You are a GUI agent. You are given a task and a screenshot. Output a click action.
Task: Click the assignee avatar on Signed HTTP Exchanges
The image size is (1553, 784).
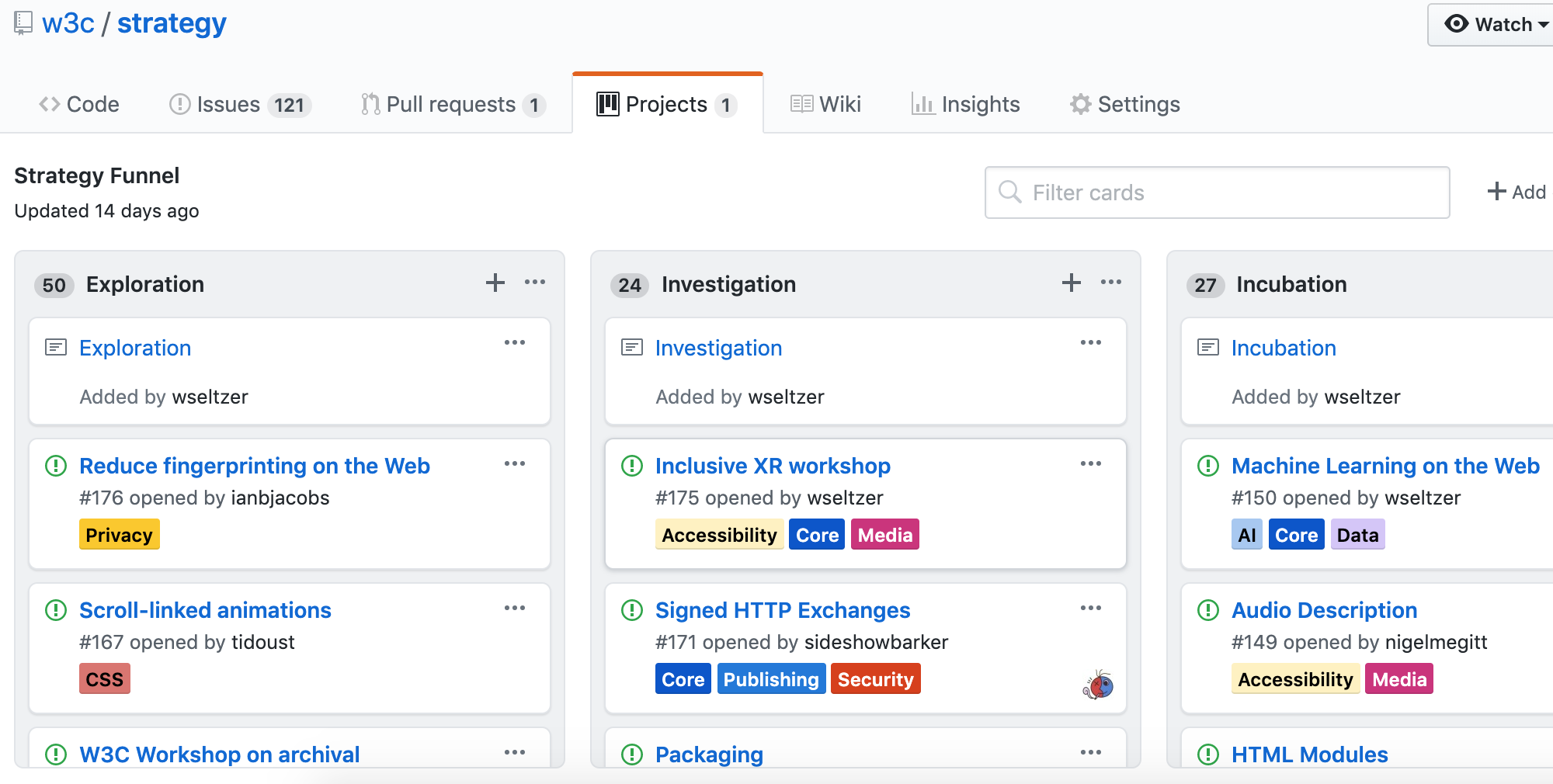(x=1098, y=685)
